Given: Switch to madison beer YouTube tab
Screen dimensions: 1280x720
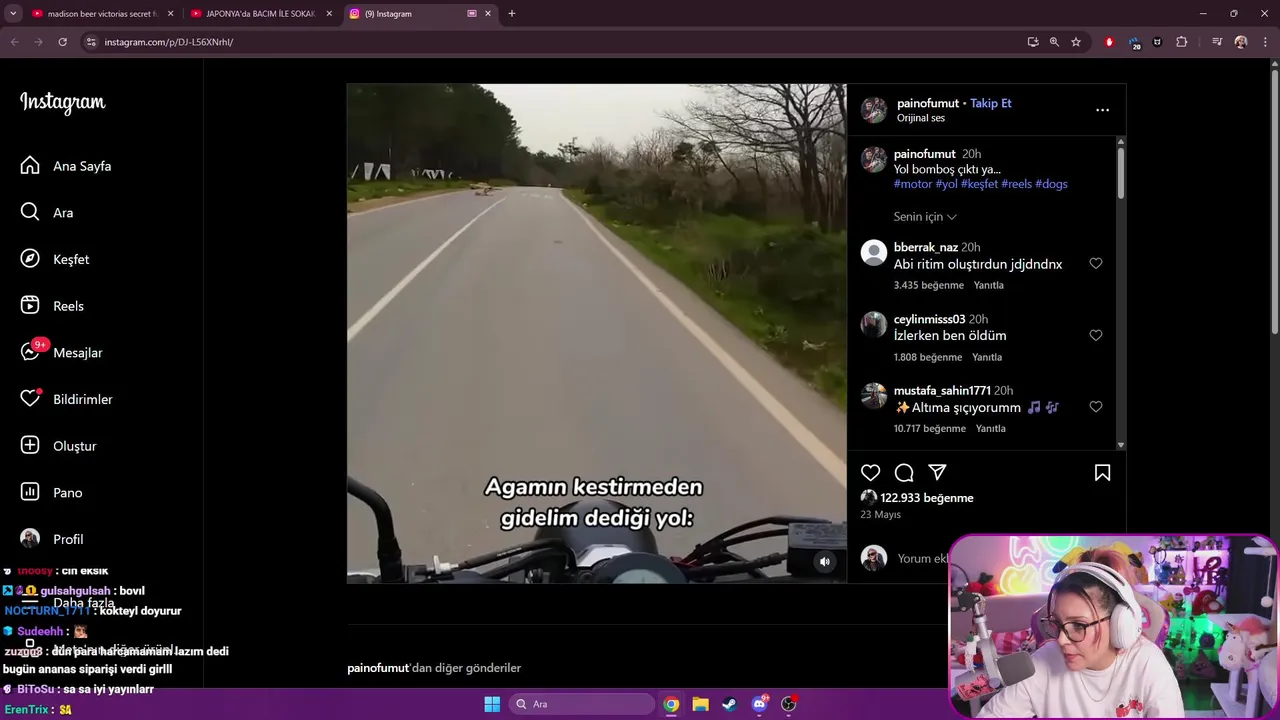Looking at the screenshot, I should click(x=103, y=14).
